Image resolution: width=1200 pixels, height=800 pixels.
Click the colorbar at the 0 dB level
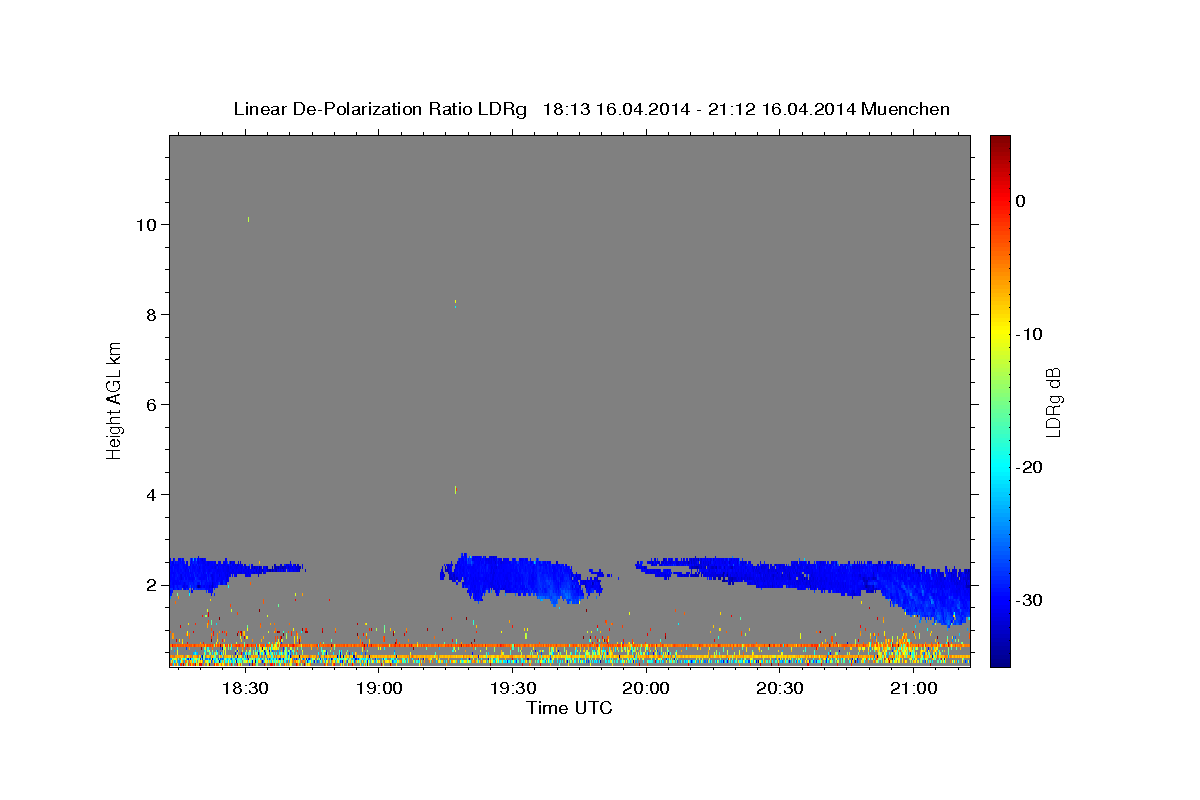[1000, 201]
